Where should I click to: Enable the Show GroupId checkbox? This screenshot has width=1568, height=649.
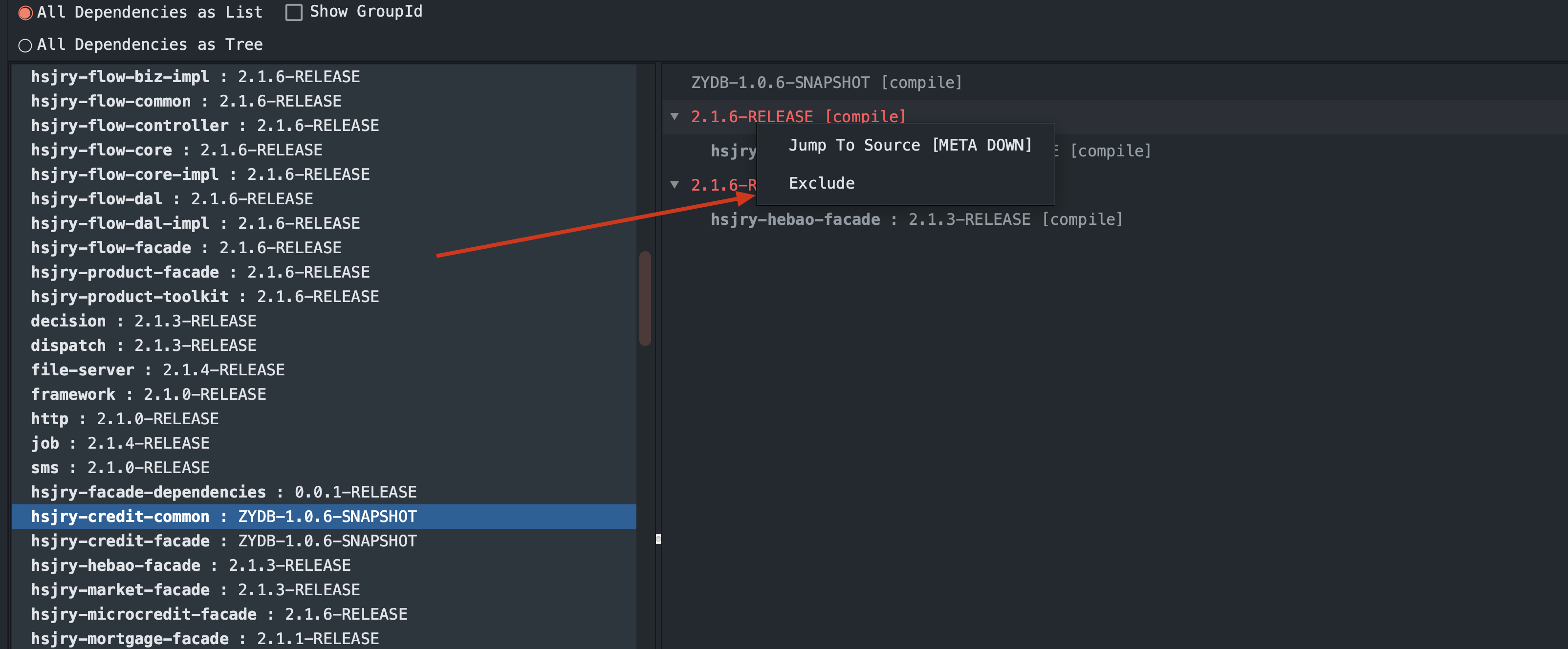pyautogui.click(x=293, y=12)
